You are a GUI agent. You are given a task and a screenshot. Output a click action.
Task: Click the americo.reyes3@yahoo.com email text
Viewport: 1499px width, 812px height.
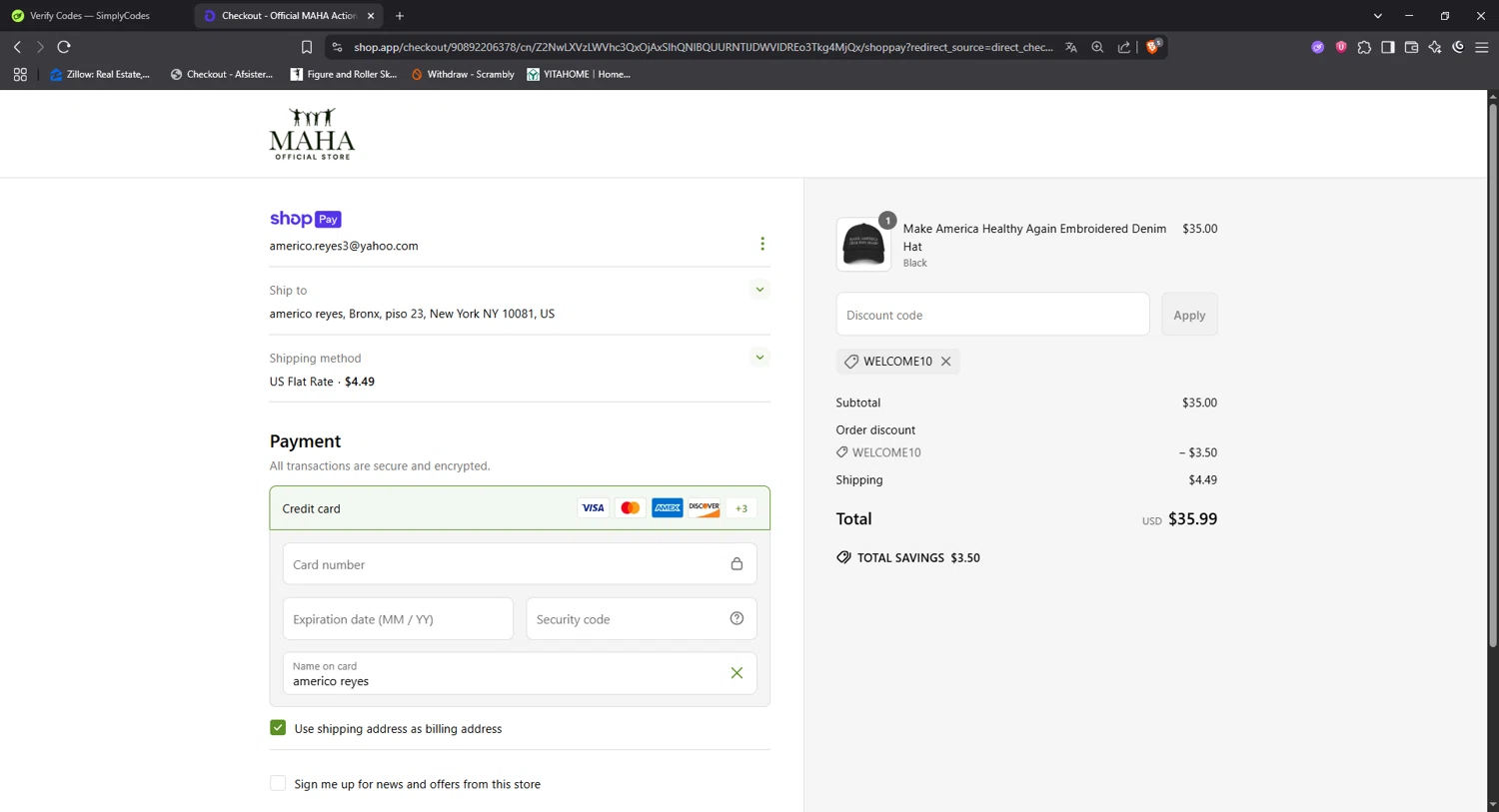pos(344,246)
